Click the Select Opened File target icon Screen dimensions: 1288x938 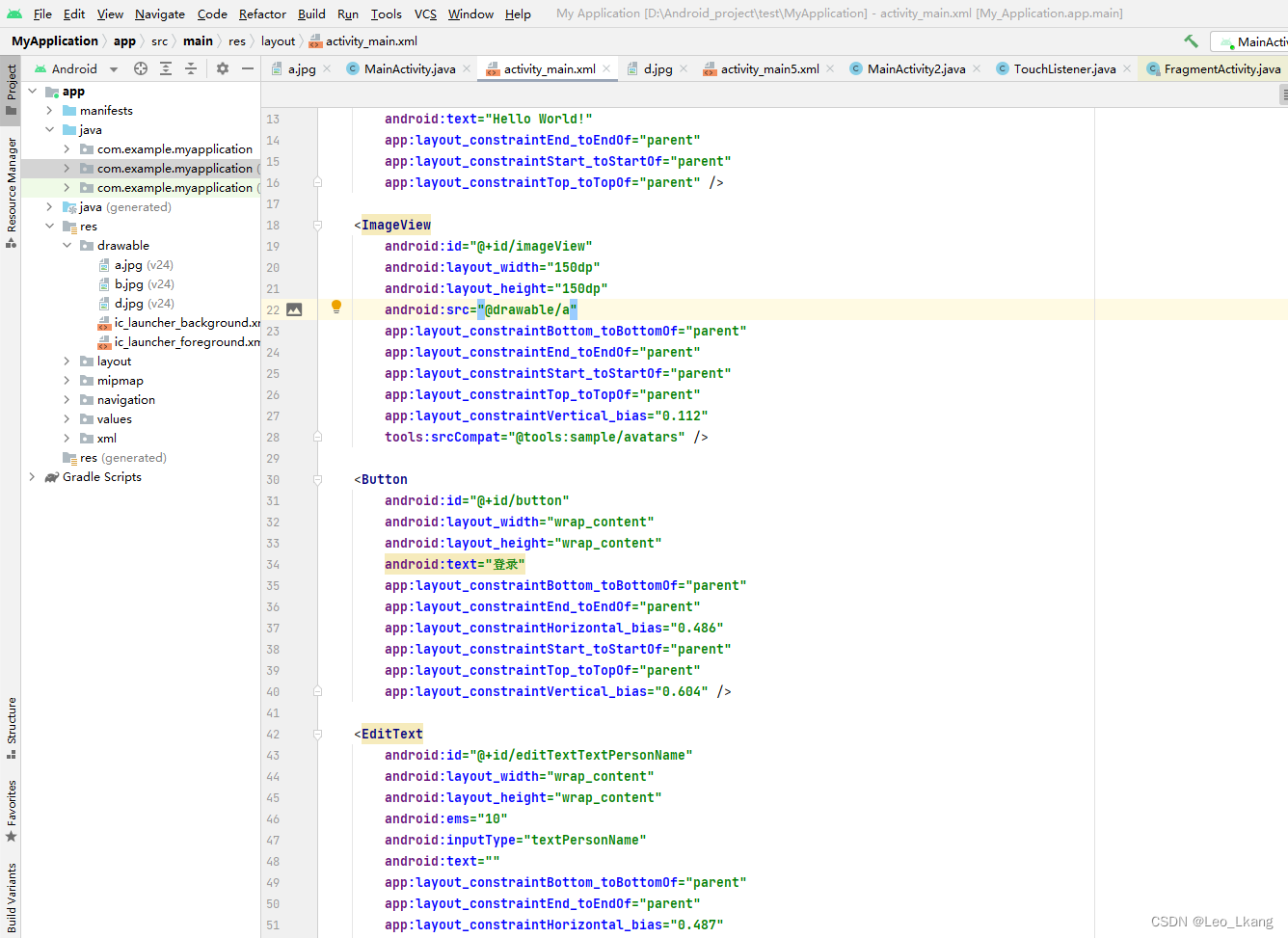(x=141, y=68)
